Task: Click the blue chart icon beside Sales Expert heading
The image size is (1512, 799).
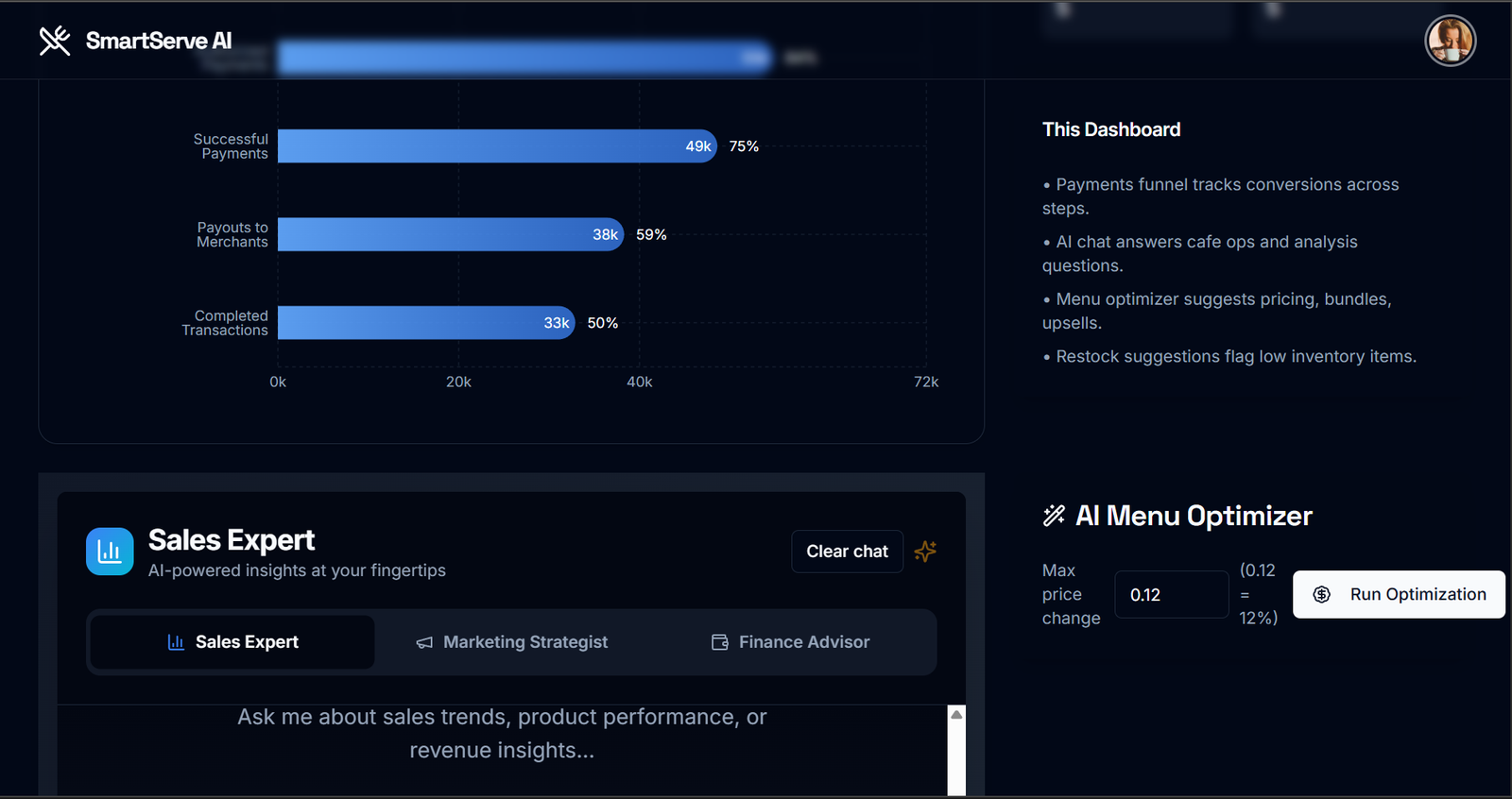Action: pos(110,552)
